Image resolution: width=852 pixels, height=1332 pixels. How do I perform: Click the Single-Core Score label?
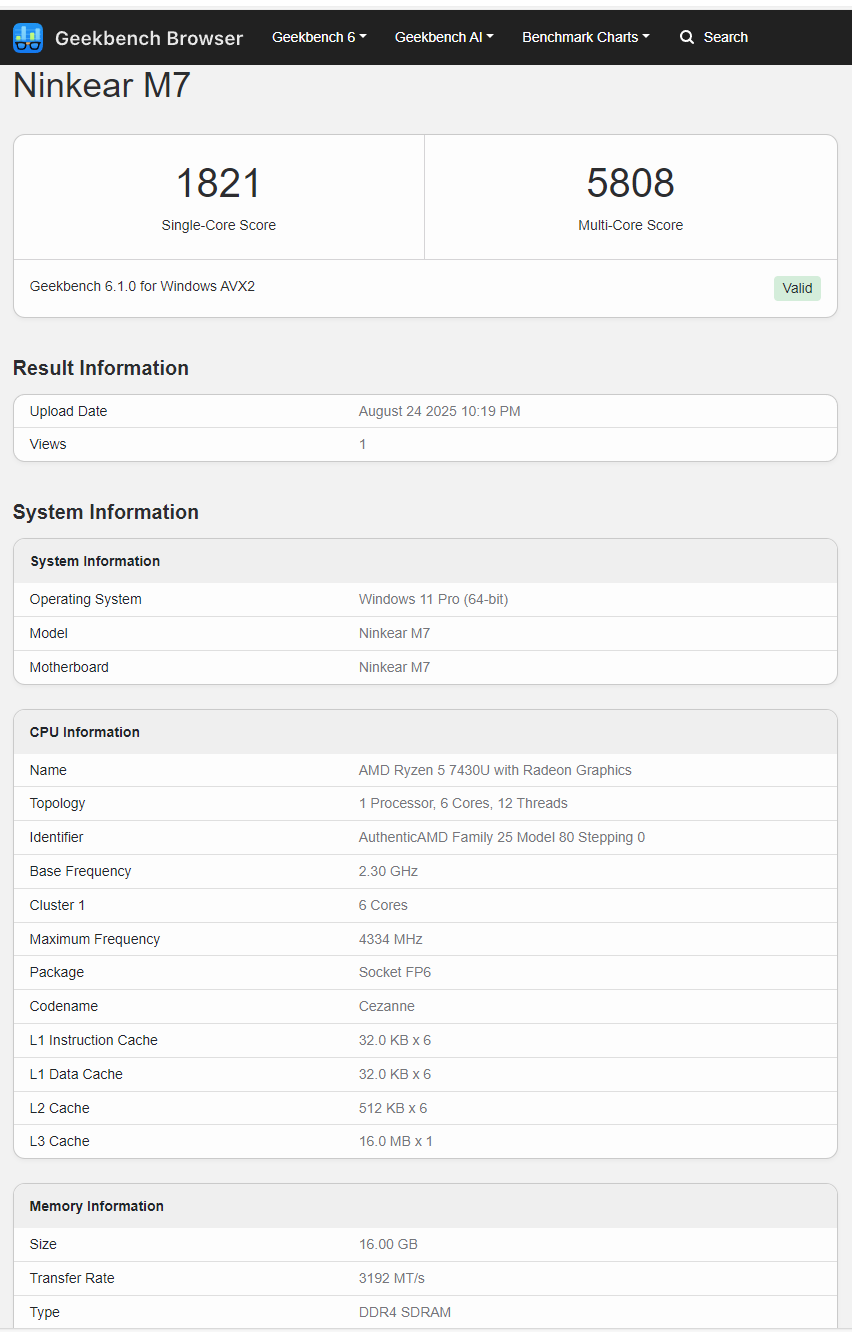(x=219, y=225)
